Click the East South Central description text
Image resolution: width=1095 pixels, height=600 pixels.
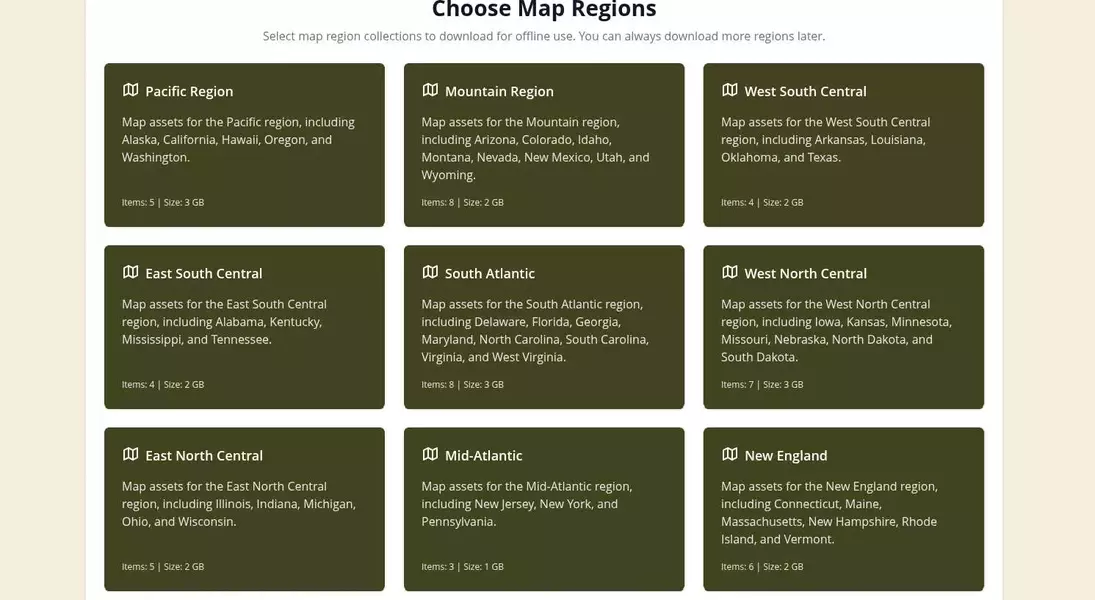click(224, 321)
